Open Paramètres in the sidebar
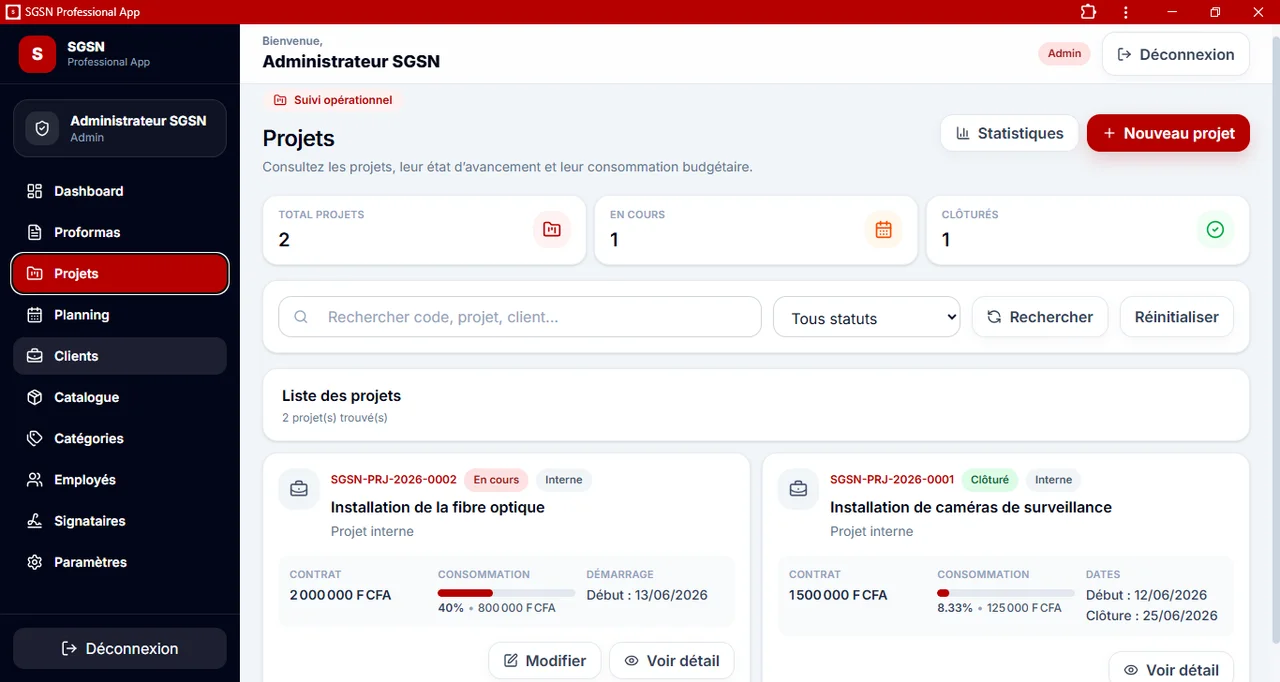The width and height of the screenshot is (1280, 682). pos(120,562)
